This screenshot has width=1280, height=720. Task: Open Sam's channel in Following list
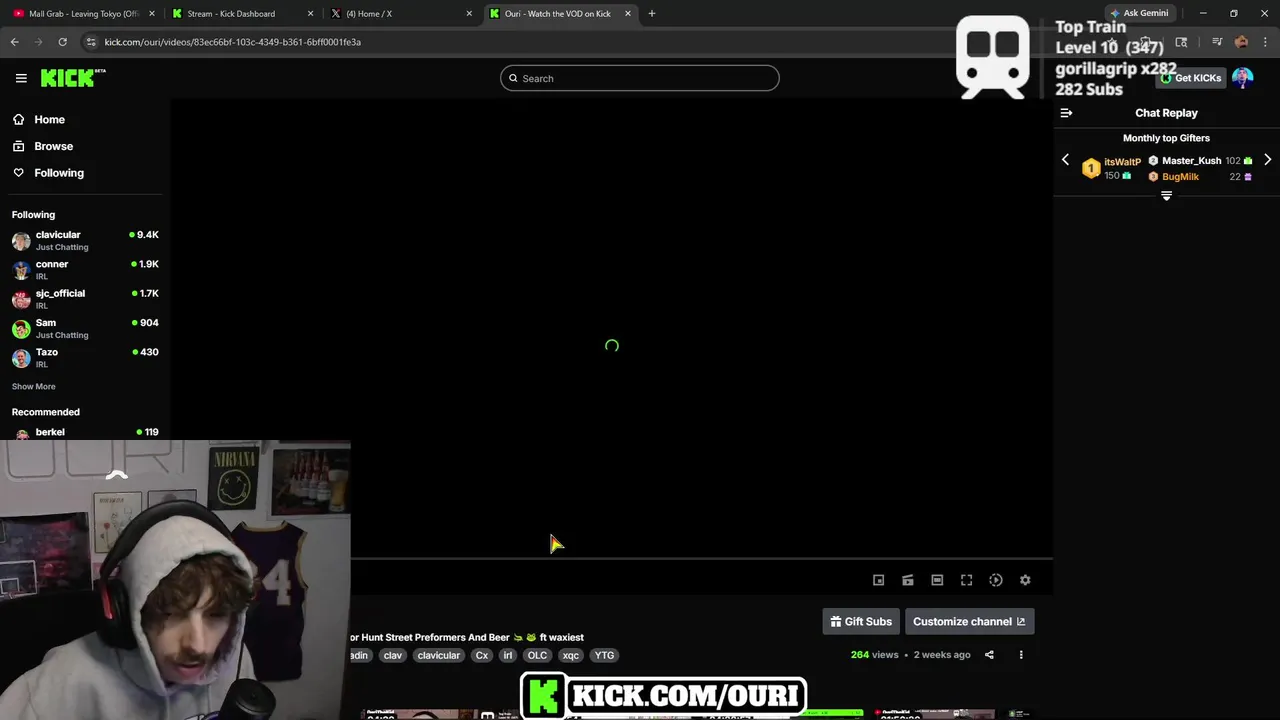pyautogui.click(x=85, y=328)
